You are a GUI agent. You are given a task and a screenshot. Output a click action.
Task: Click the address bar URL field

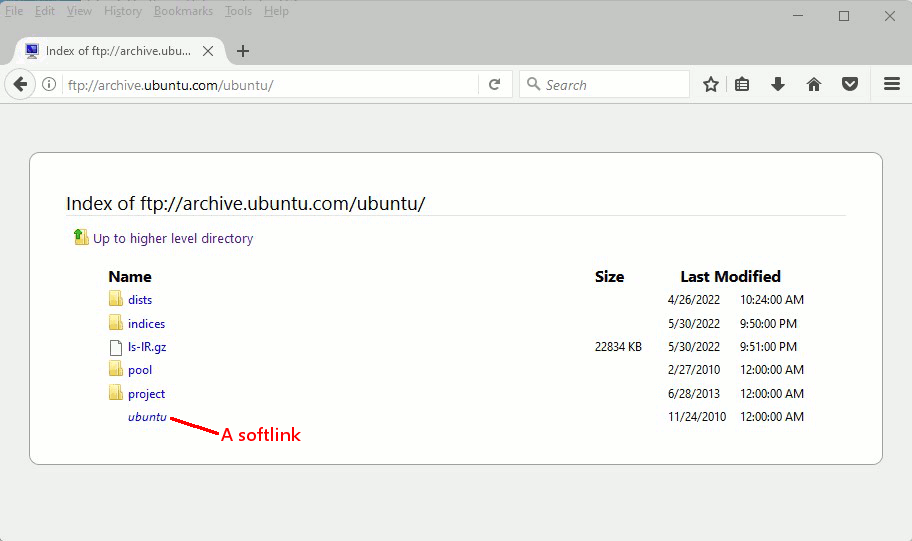coord(270,85)
